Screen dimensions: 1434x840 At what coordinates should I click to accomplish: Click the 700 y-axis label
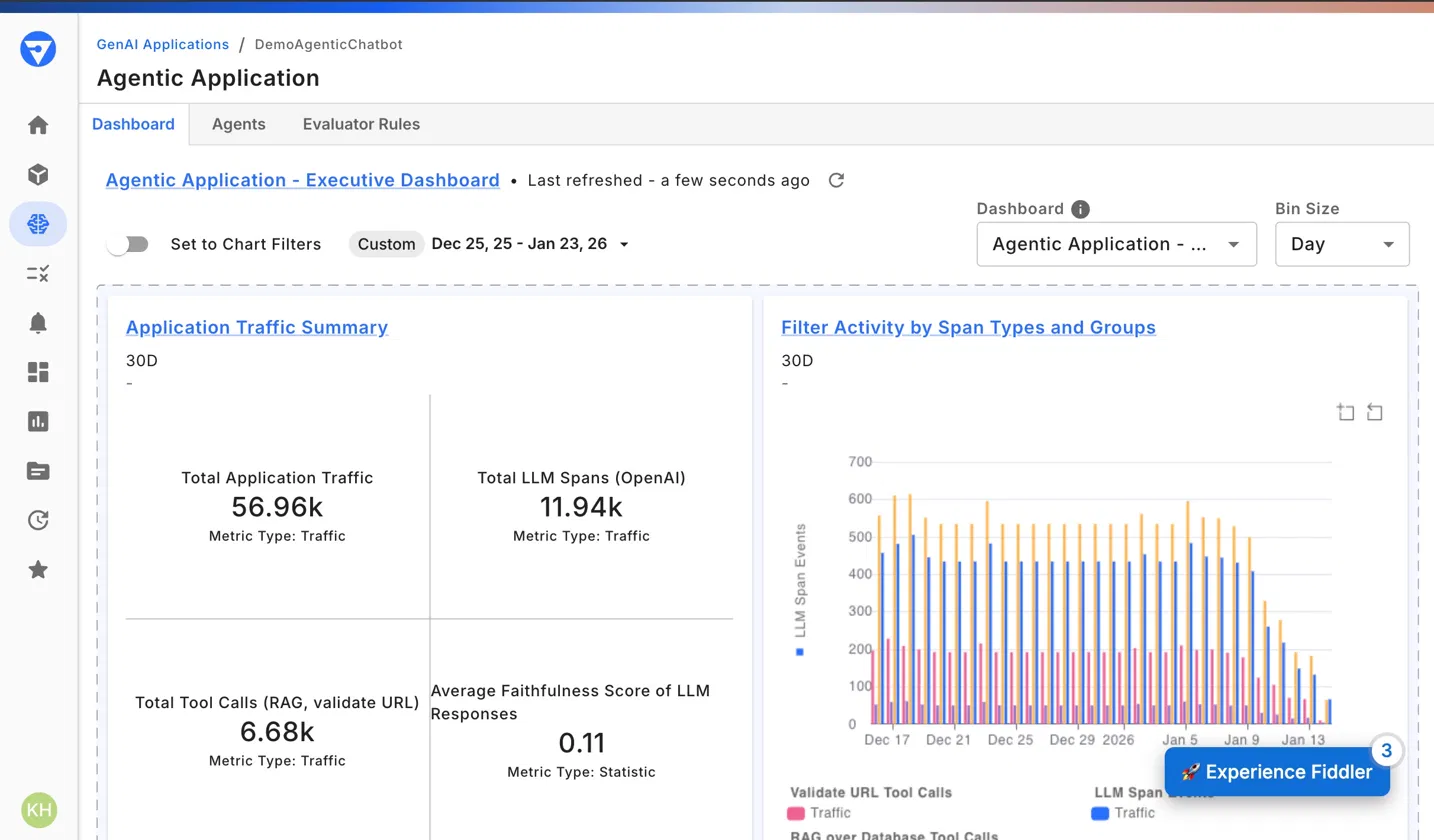tap(858, 462)
